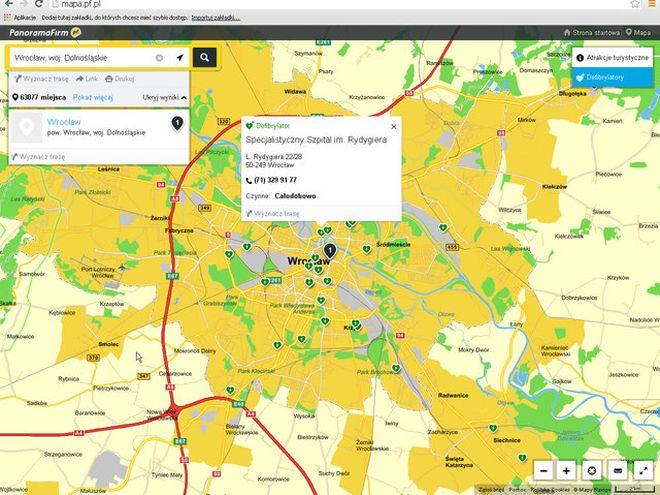The image size is (660, 495).
Task: Go back in browser
Action: [x=8, y=4]
